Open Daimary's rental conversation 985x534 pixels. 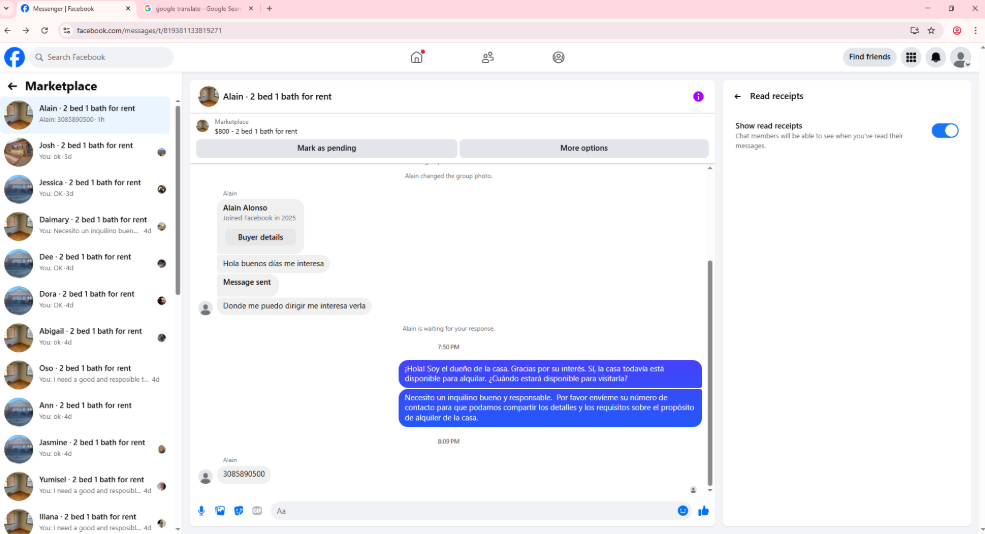tap(85, 226)
